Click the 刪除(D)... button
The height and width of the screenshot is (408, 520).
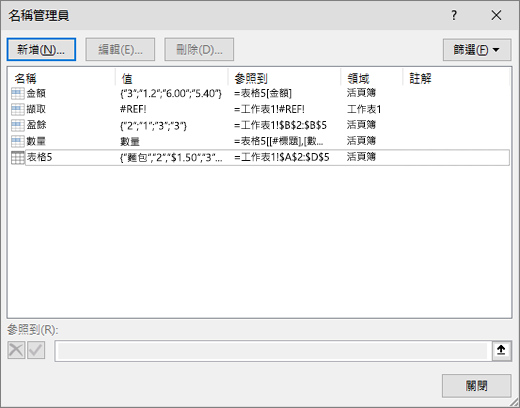(x=199, y=50)
